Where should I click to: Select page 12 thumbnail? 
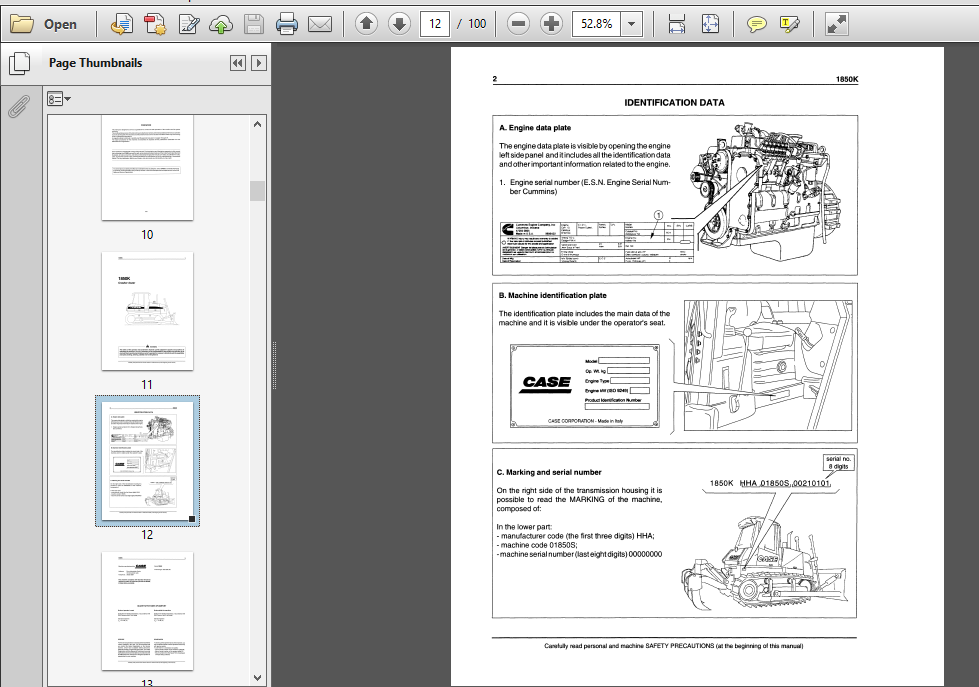click(x=147, y=461)
